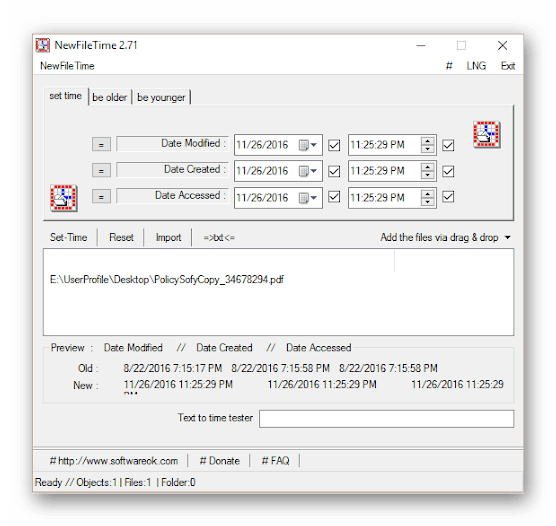Click the equals button beside Date Modified
Viewport: 556px width, 526px height.
pos(101,144)
